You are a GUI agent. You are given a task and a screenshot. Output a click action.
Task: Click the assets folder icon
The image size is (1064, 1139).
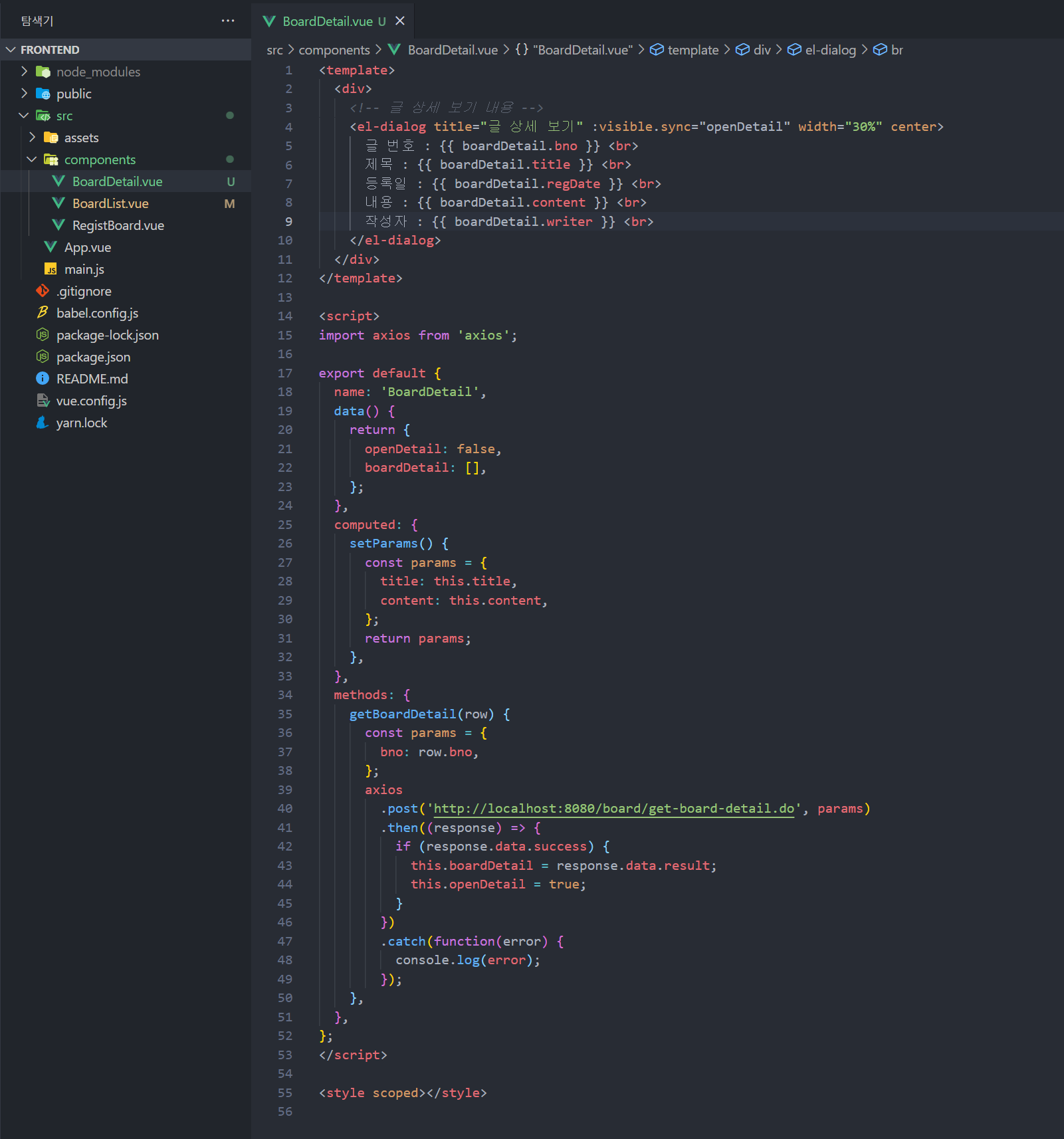(51, 137)
